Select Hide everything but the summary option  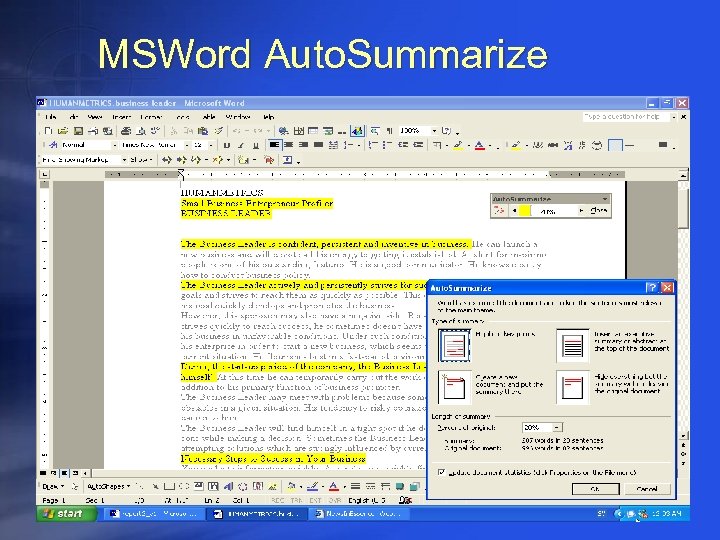click(x=573, y=387)
